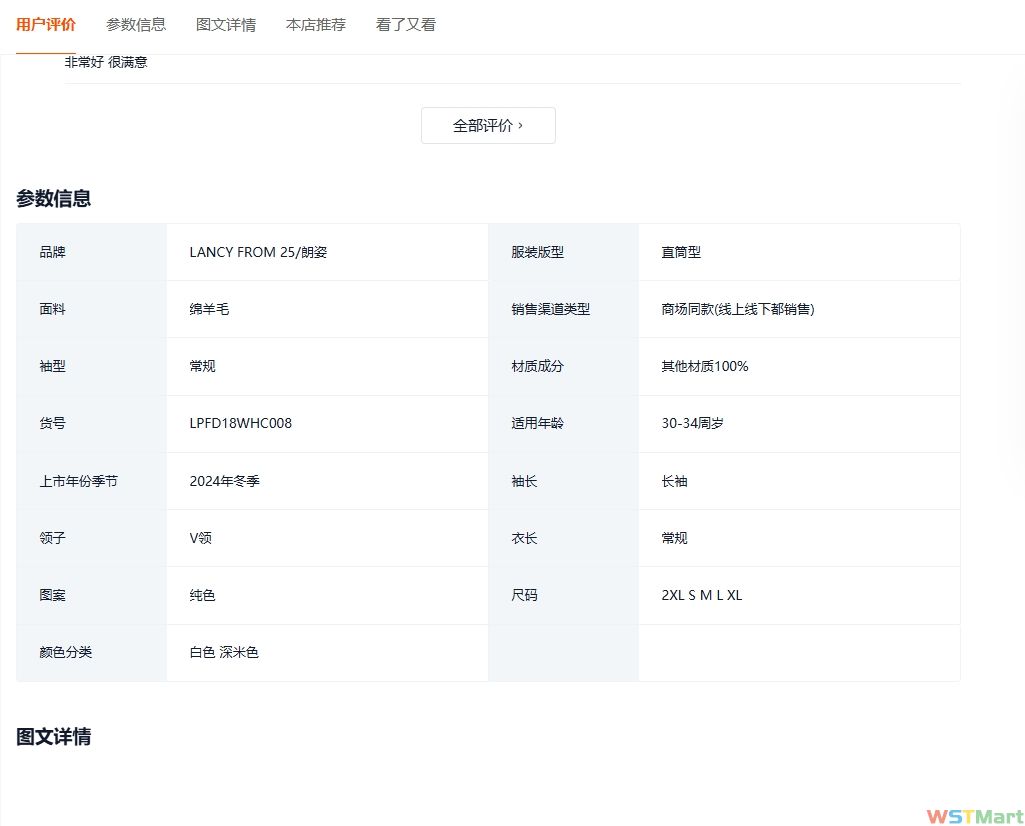Click the review text 非常好 很满意
1025x826 pixels.
tap(106, 62)
